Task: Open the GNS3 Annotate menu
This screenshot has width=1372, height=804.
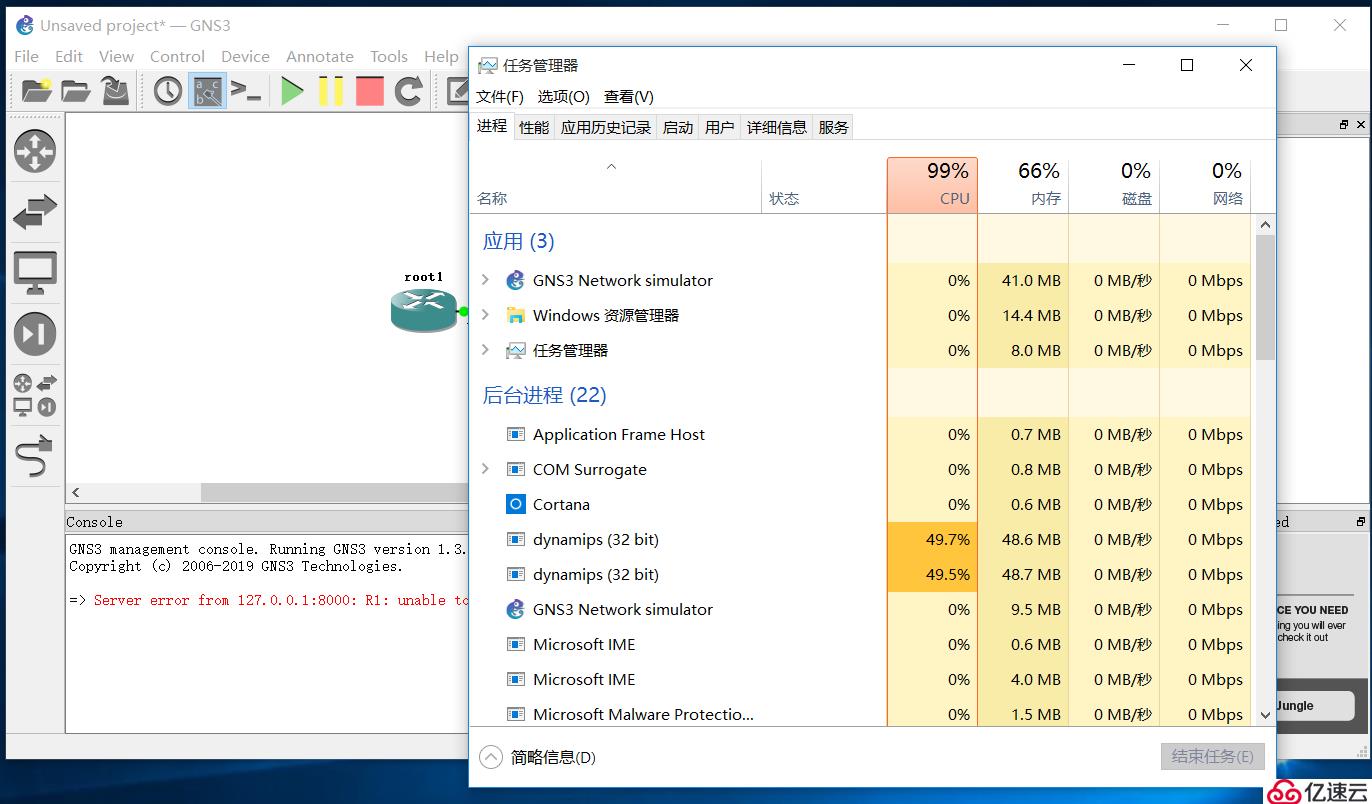Action: tap(320, 56)
